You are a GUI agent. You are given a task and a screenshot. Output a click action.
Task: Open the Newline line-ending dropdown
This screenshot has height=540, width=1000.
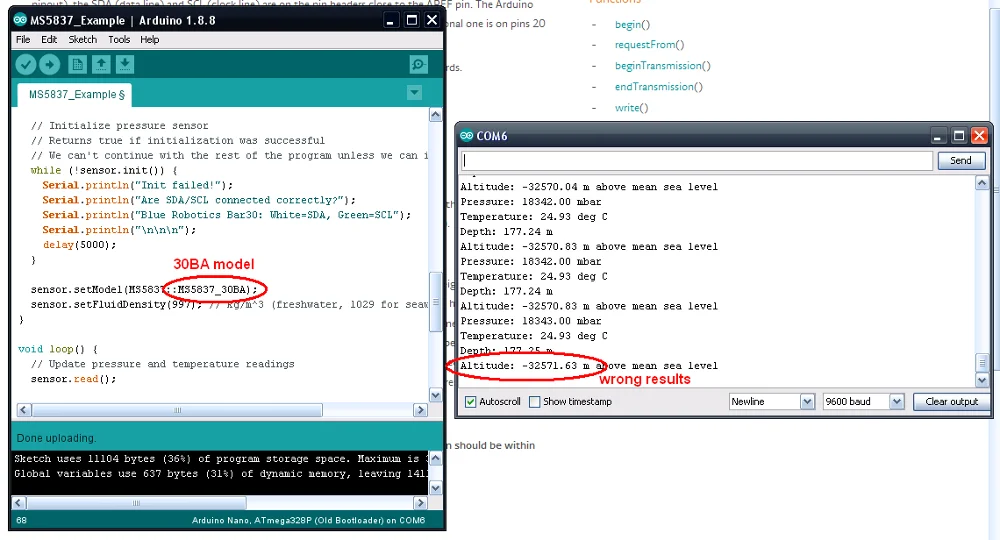772,402
